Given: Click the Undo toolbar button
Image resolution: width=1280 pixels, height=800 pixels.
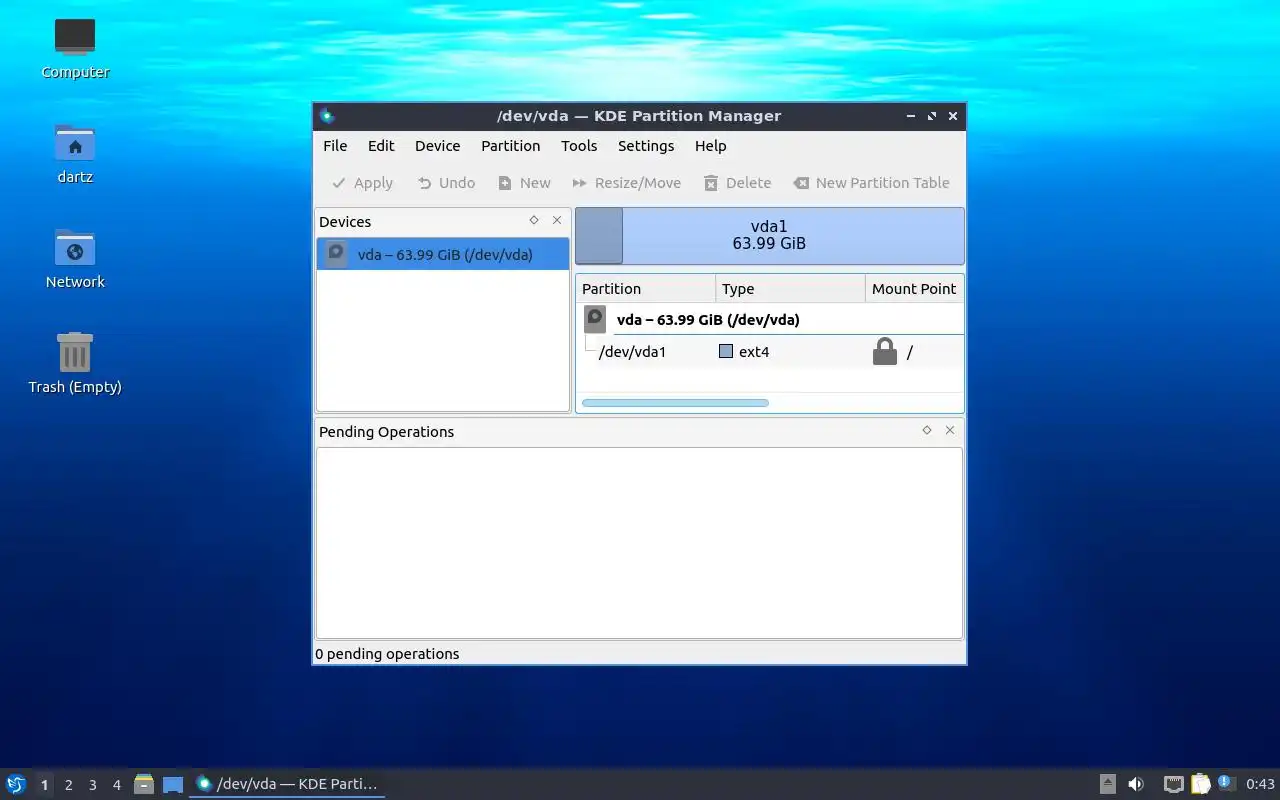Looking at the screenshot, I should (x=446, y=183).
